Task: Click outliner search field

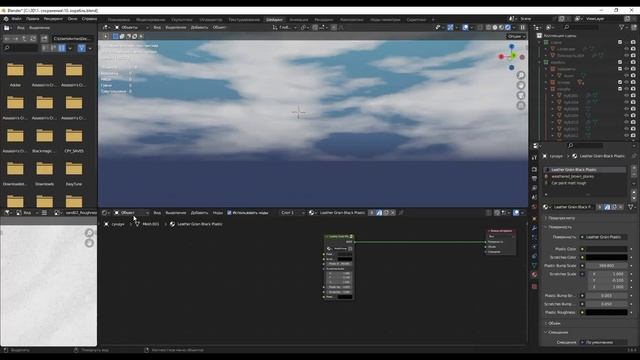Action: tap(582, 27)
